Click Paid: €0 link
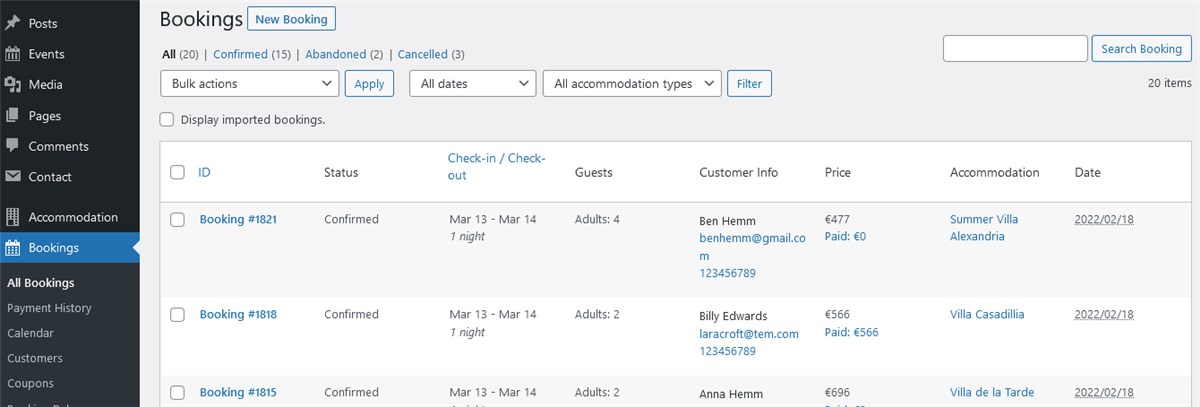The width and height of the screenshot is (1200, 407). click(x=845, y=237)
